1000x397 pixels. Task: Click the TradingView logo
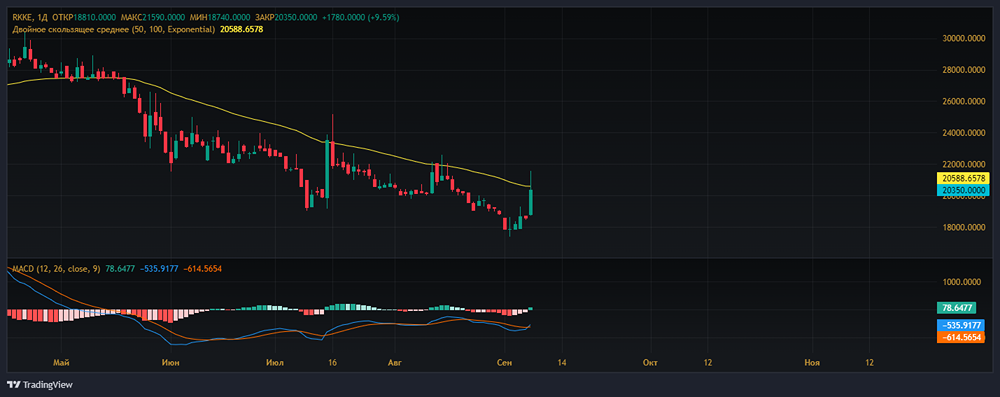tap(40, 384)
